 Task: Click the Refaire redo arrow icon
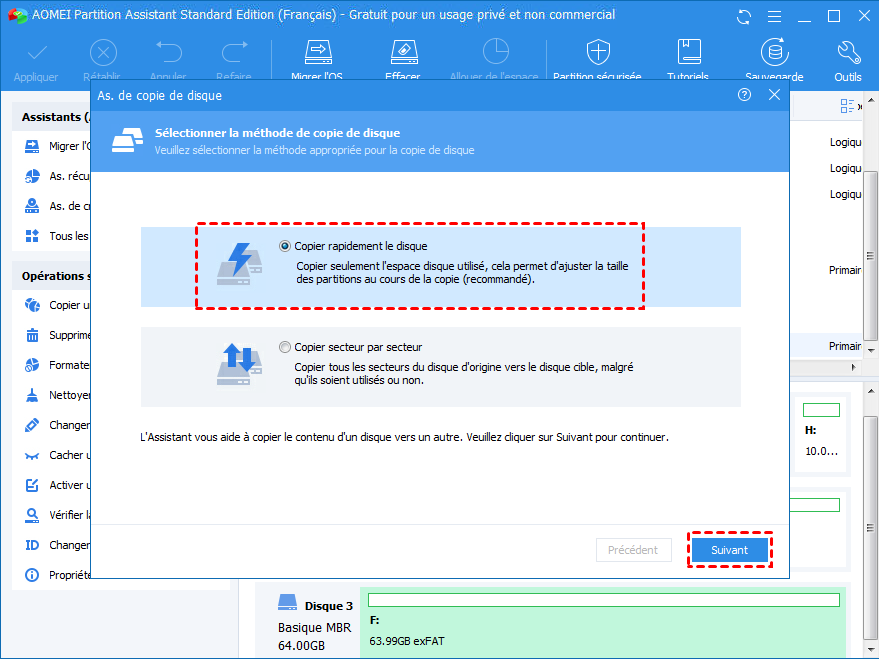click(x=234, y=52)
